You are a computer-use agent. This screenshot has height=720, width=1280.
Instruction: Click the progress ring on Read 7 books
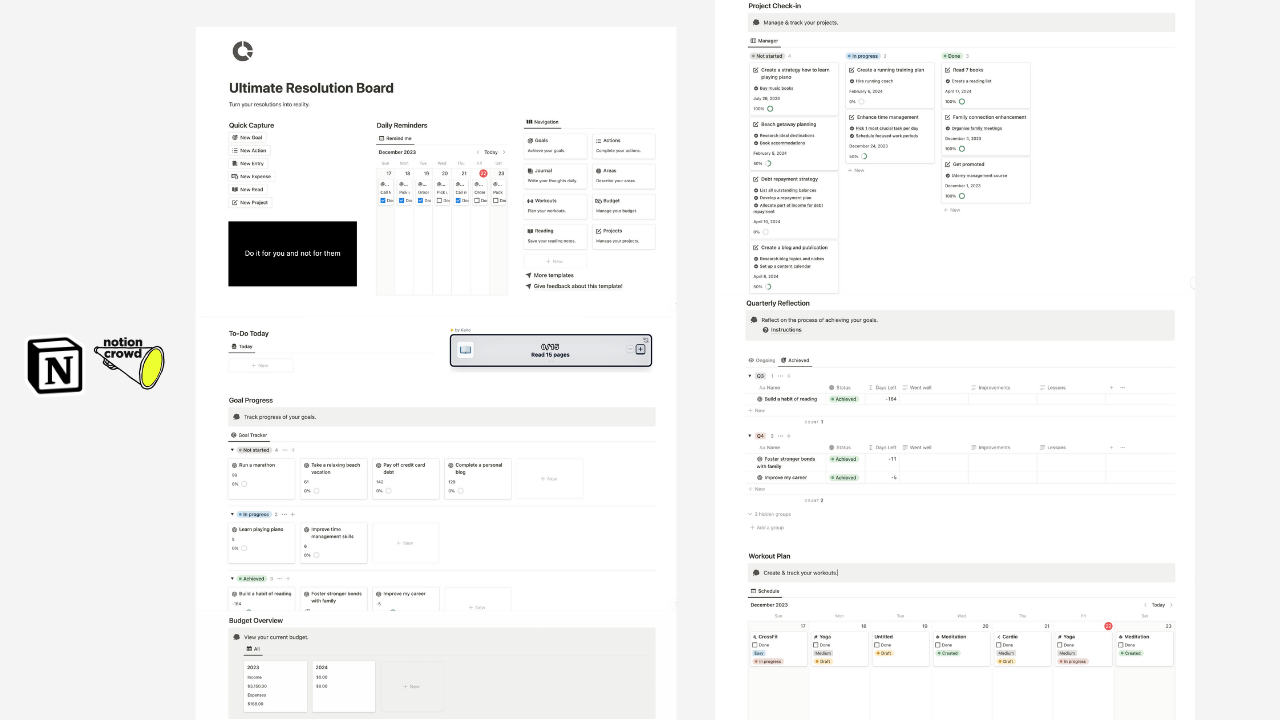point(962,101)
